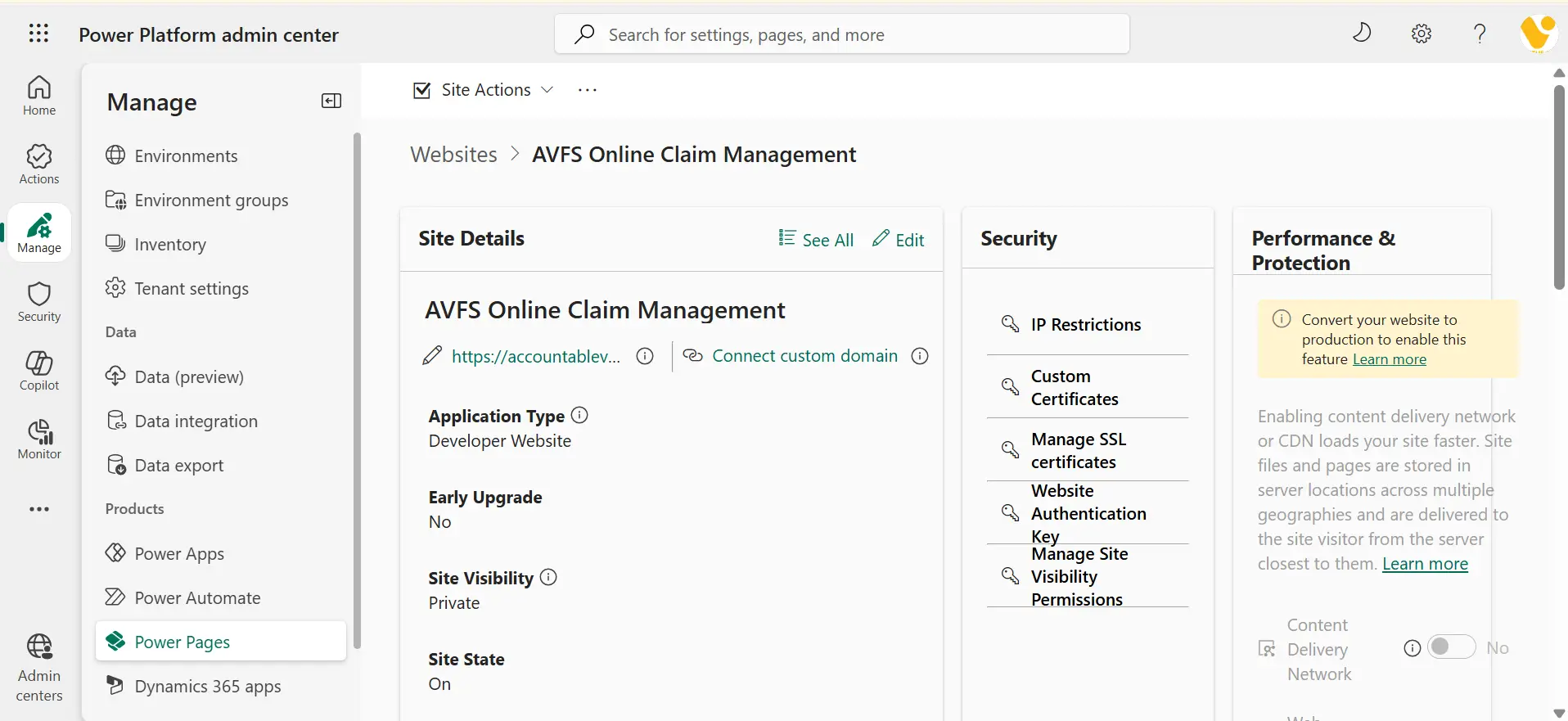This screenshot has height=721, width=1568.
Task: Click the pencil icon beside site URL
Action: click(432, 356)
